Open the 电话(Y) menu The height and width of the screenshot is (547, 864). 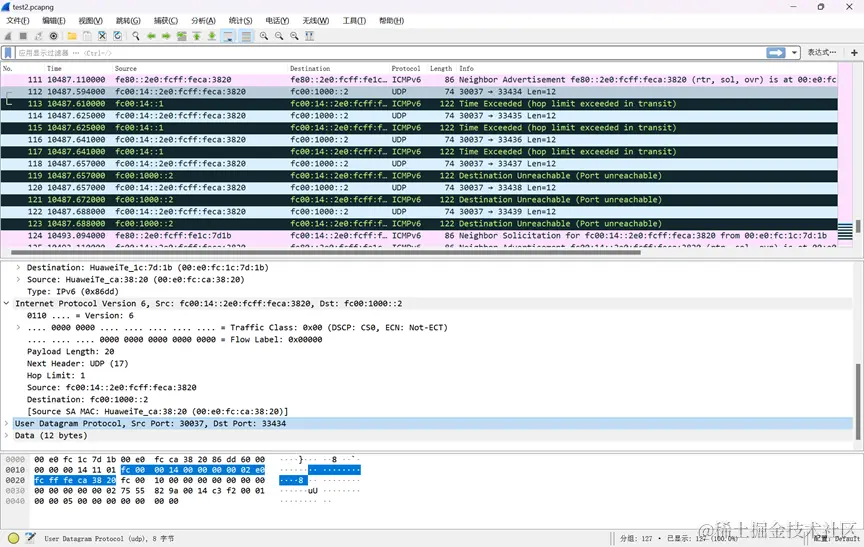point(277,20)
